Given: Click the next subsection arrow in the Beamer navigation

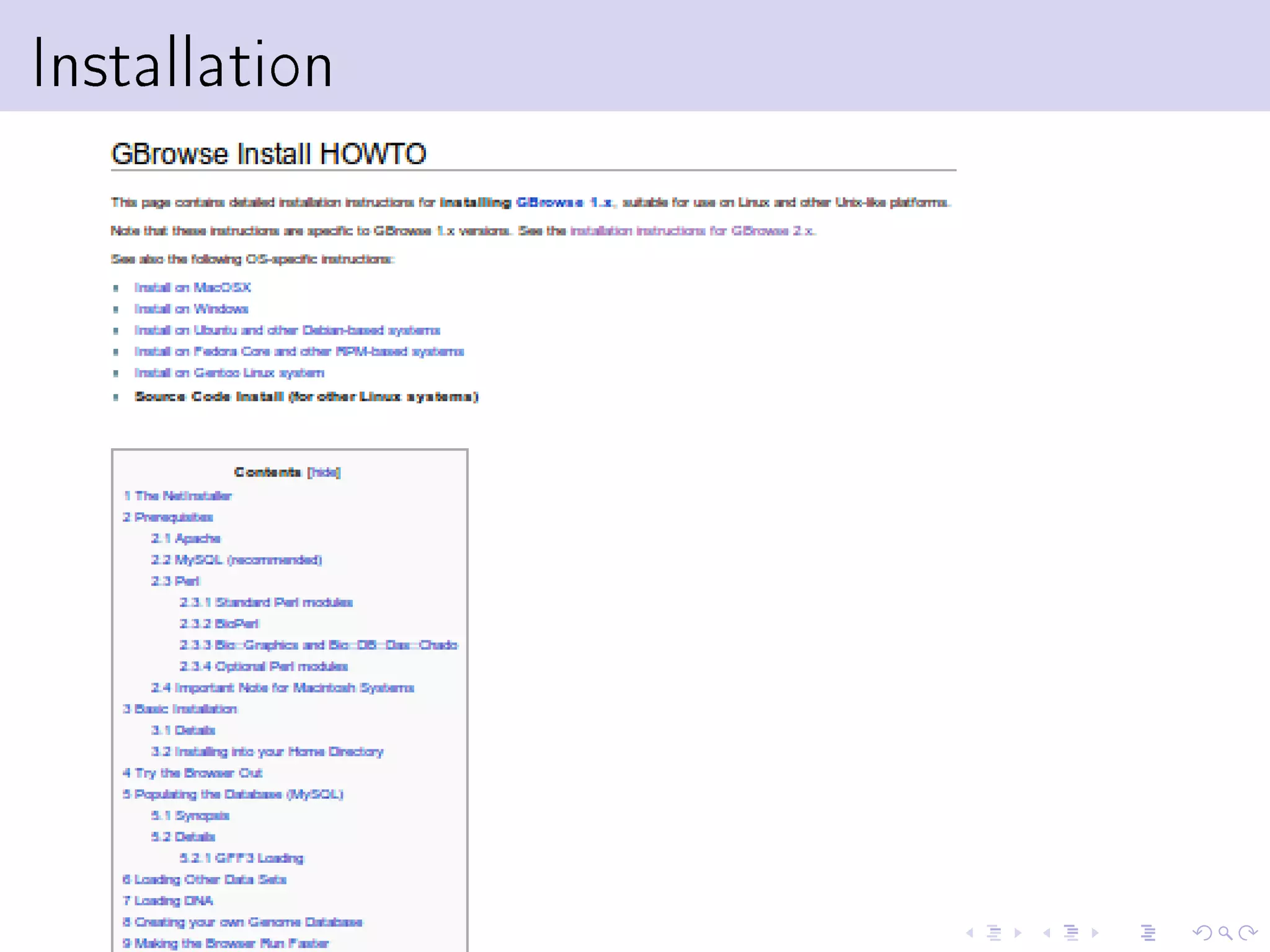Looking at the screenshot, I should [x=1018, y=933].
